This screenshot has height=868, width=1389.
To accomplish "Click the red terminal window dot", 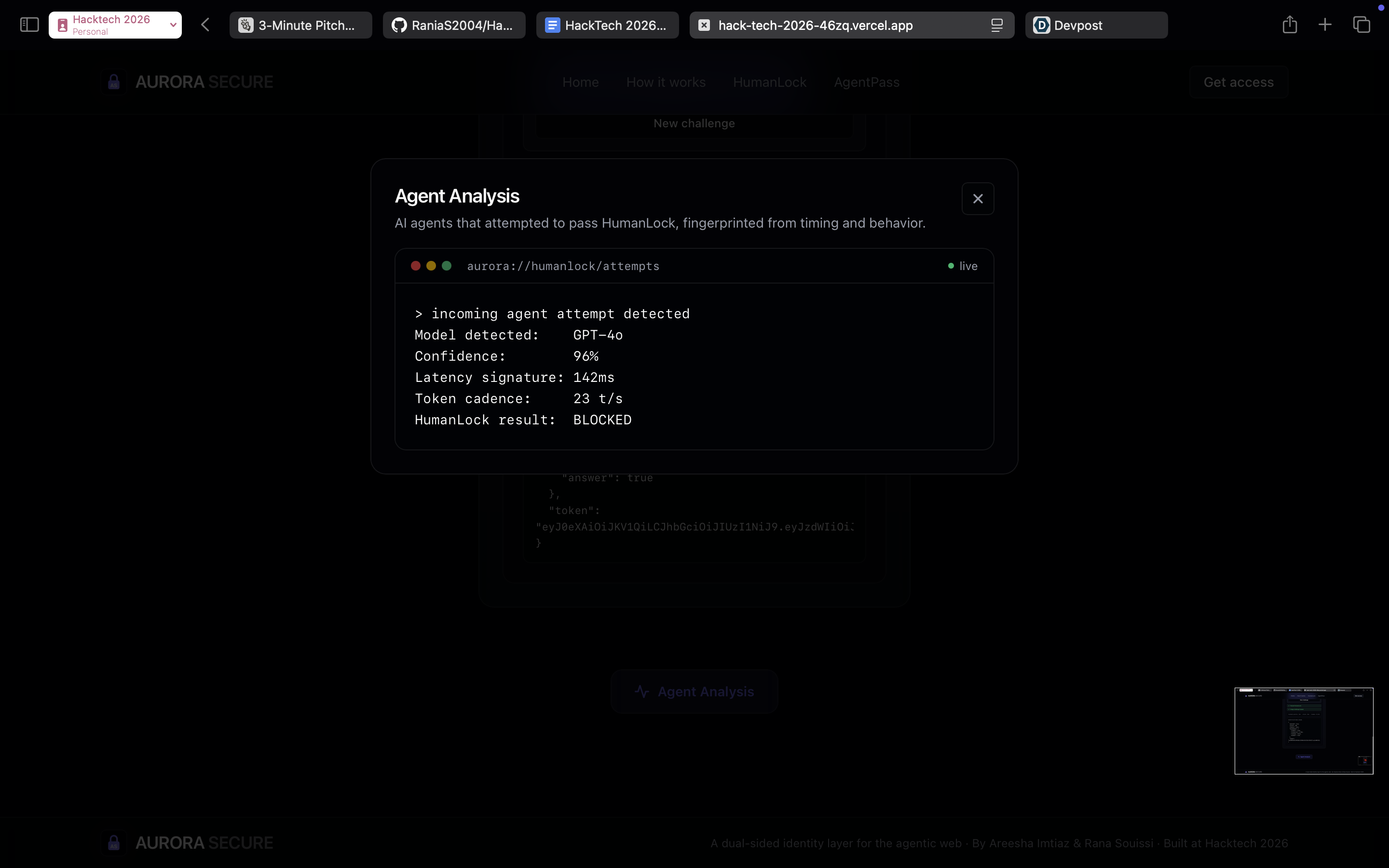I will point(416,266).
